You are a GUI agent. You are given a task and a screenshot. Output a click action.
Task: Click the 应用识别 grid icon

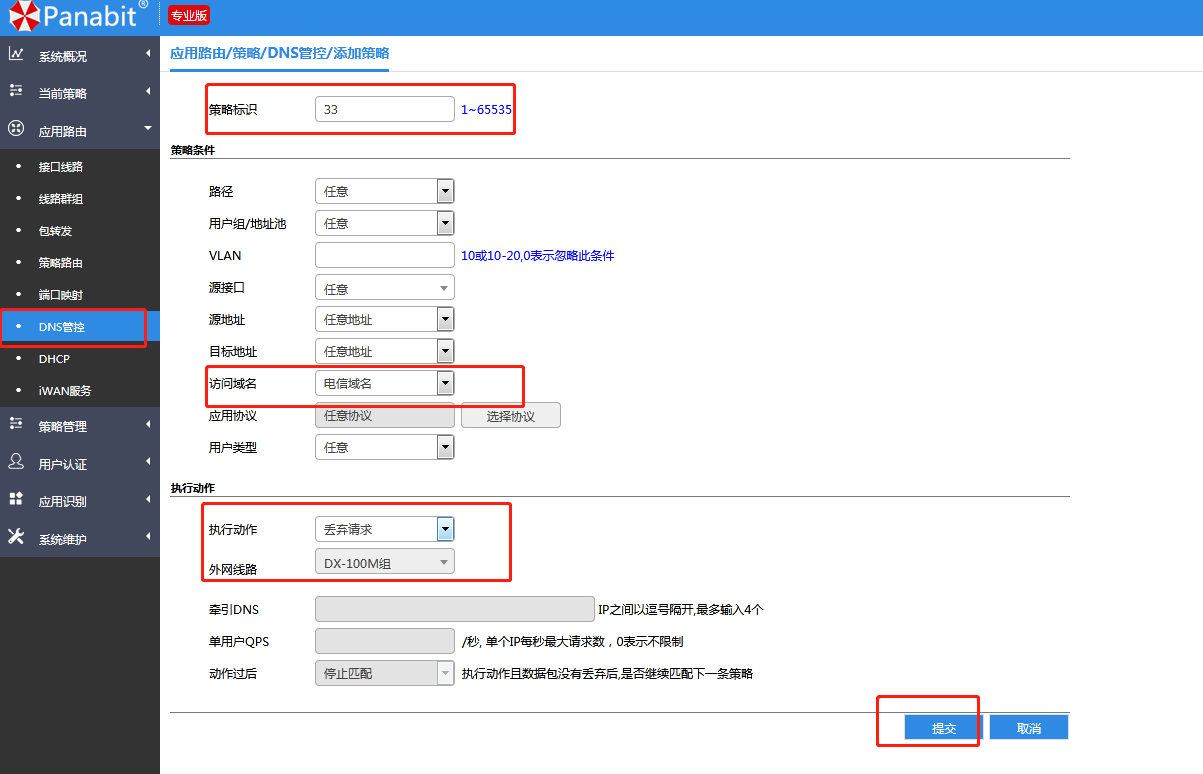pyautogui.click(x=16, y=499)
